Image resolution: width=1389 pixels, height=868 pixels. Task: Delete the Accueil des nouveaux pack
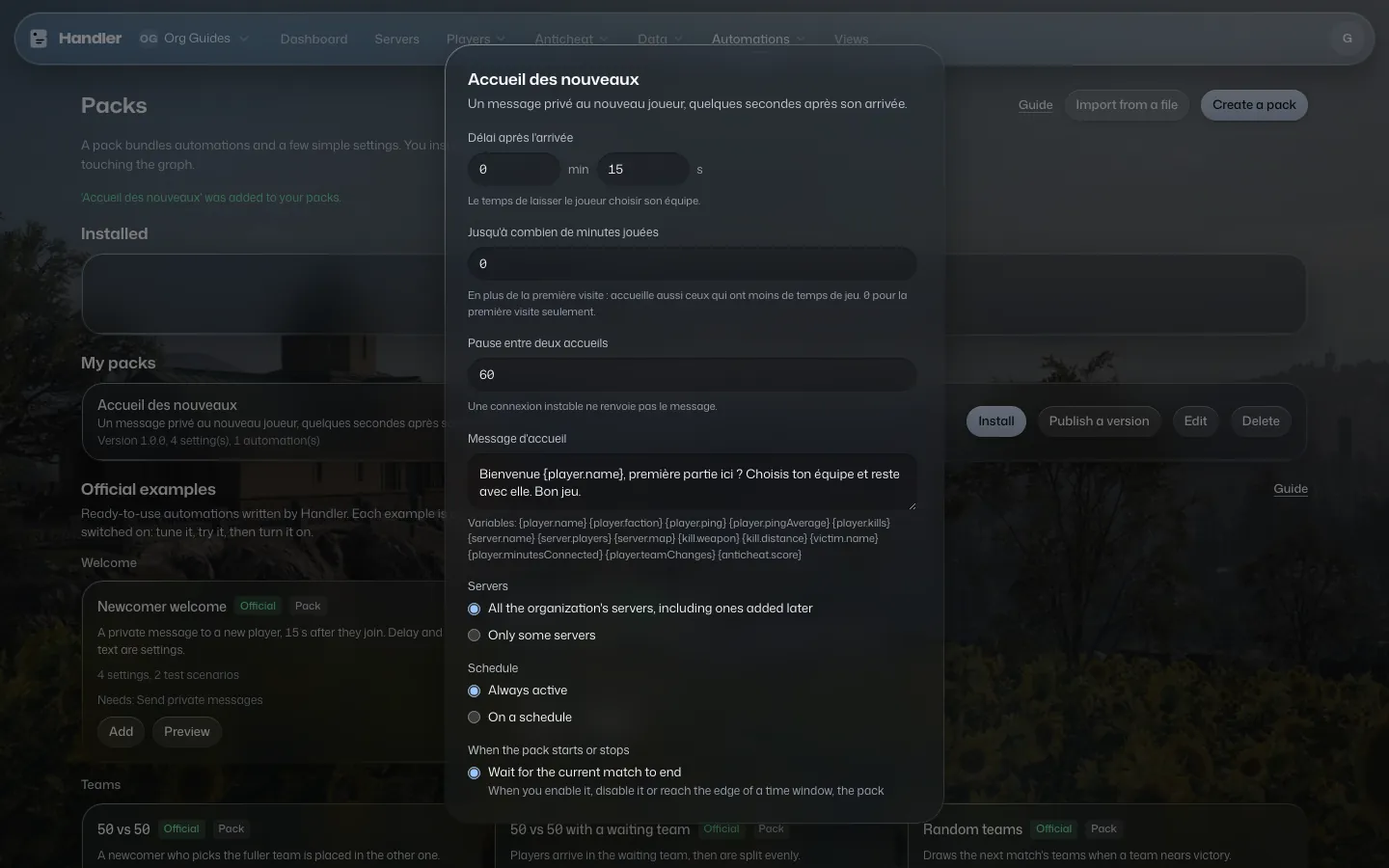tap(1261, 421)
